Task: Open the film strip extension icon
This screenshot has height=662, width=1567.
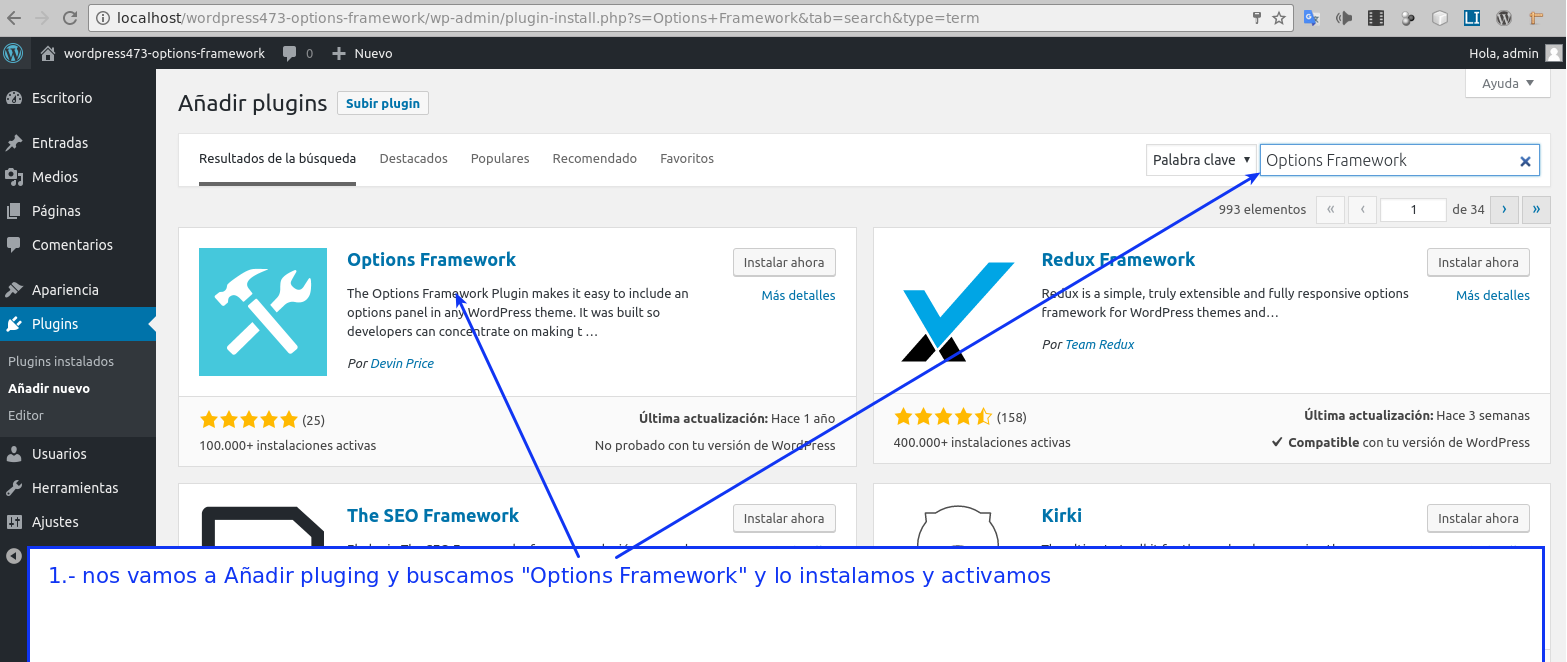Action: click(1376, 18)
